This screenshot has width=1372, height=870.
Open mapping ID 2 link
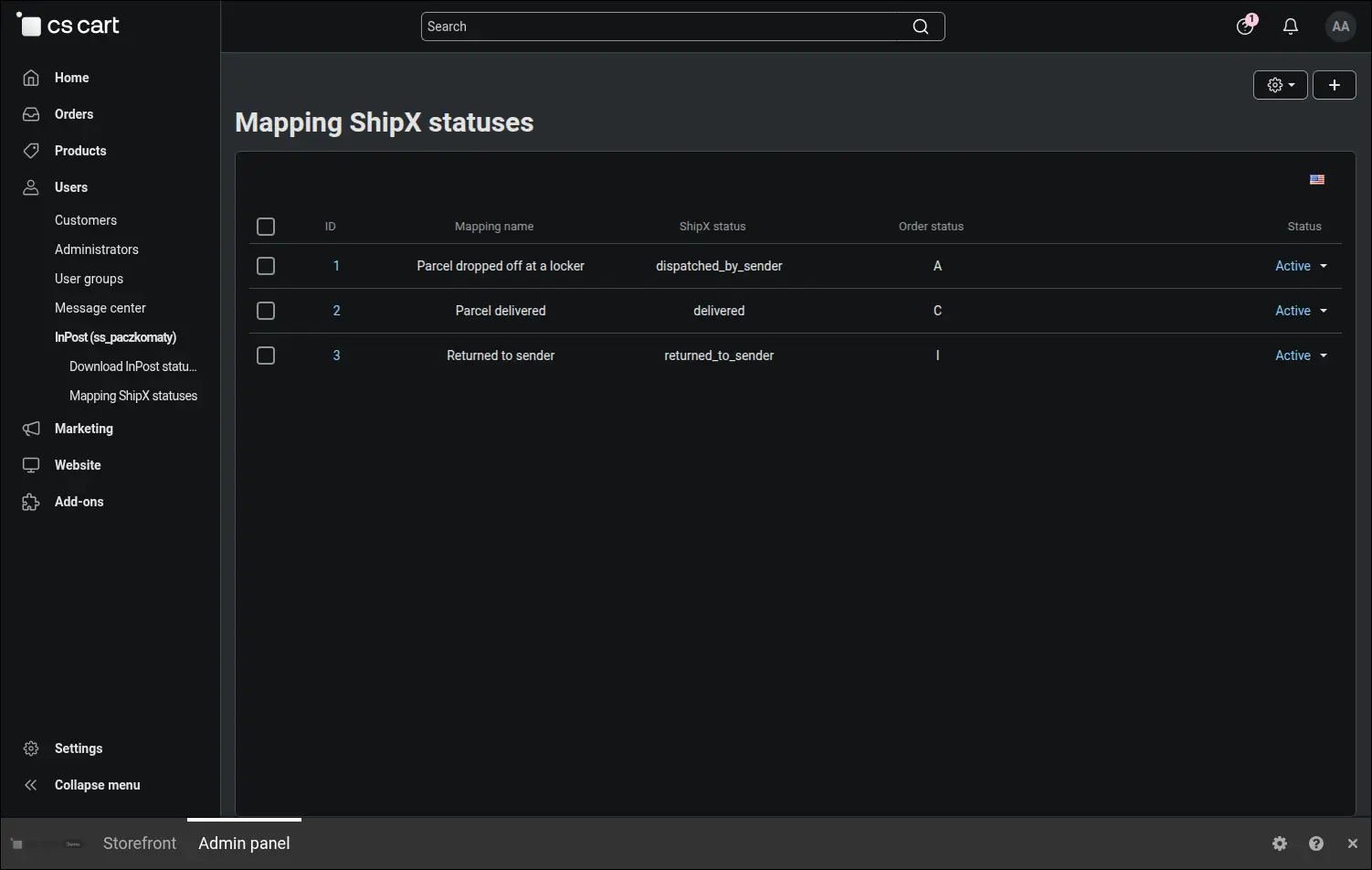pos(336,311)
